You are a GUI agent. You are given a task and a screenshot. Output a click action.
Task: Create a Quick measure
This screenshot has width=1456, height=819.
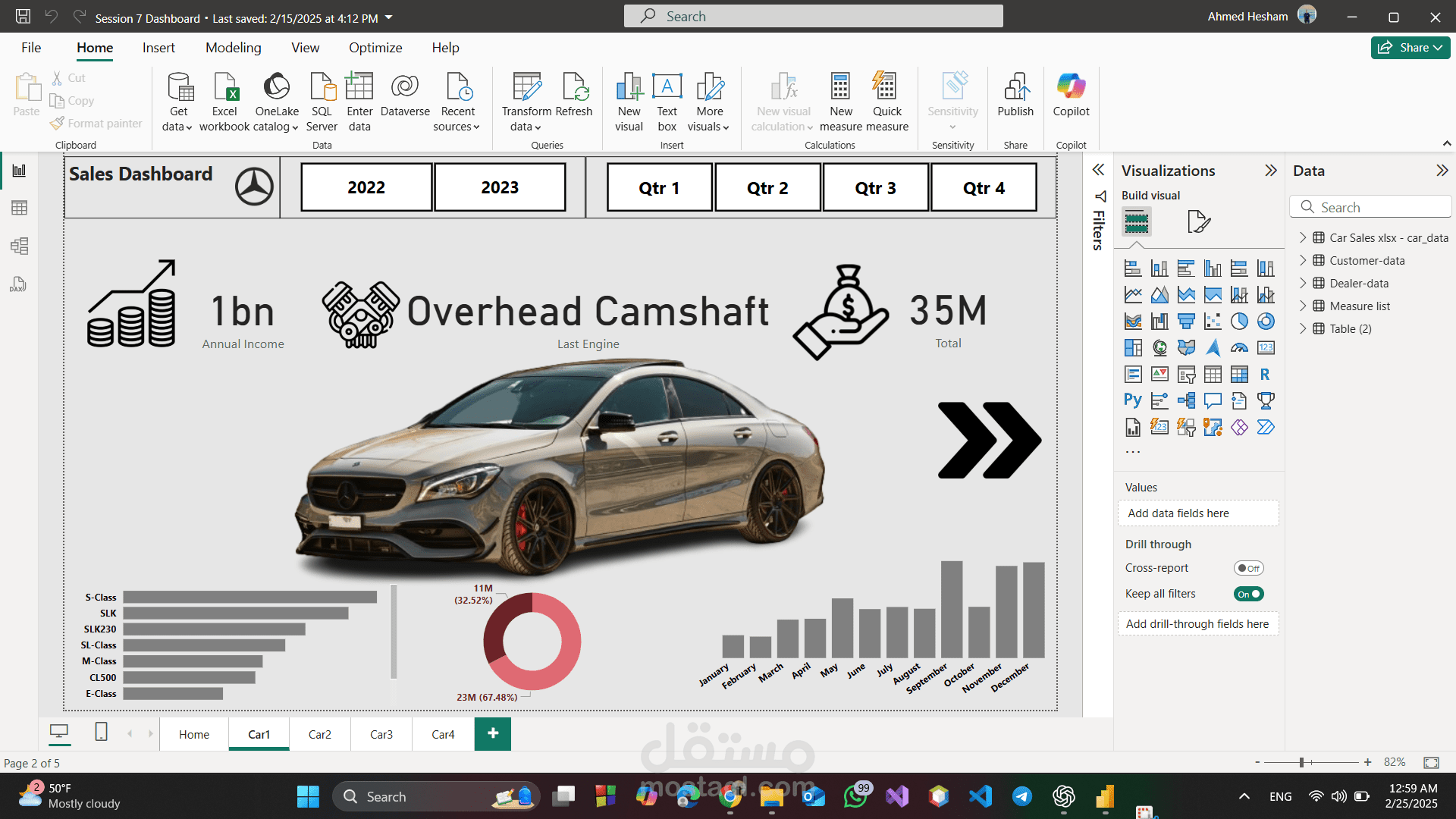tap(886, 102)
